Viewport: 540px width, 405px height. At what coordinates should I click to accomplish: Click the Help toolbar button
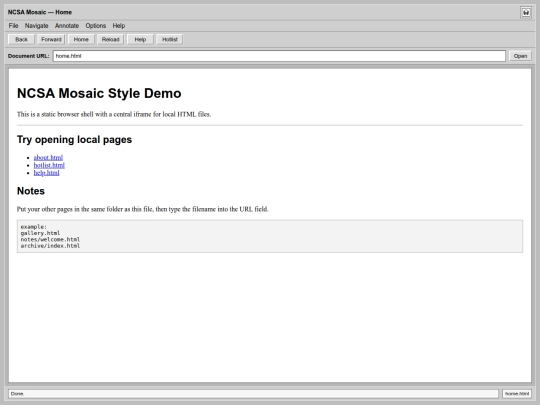[x=140, y=40]
